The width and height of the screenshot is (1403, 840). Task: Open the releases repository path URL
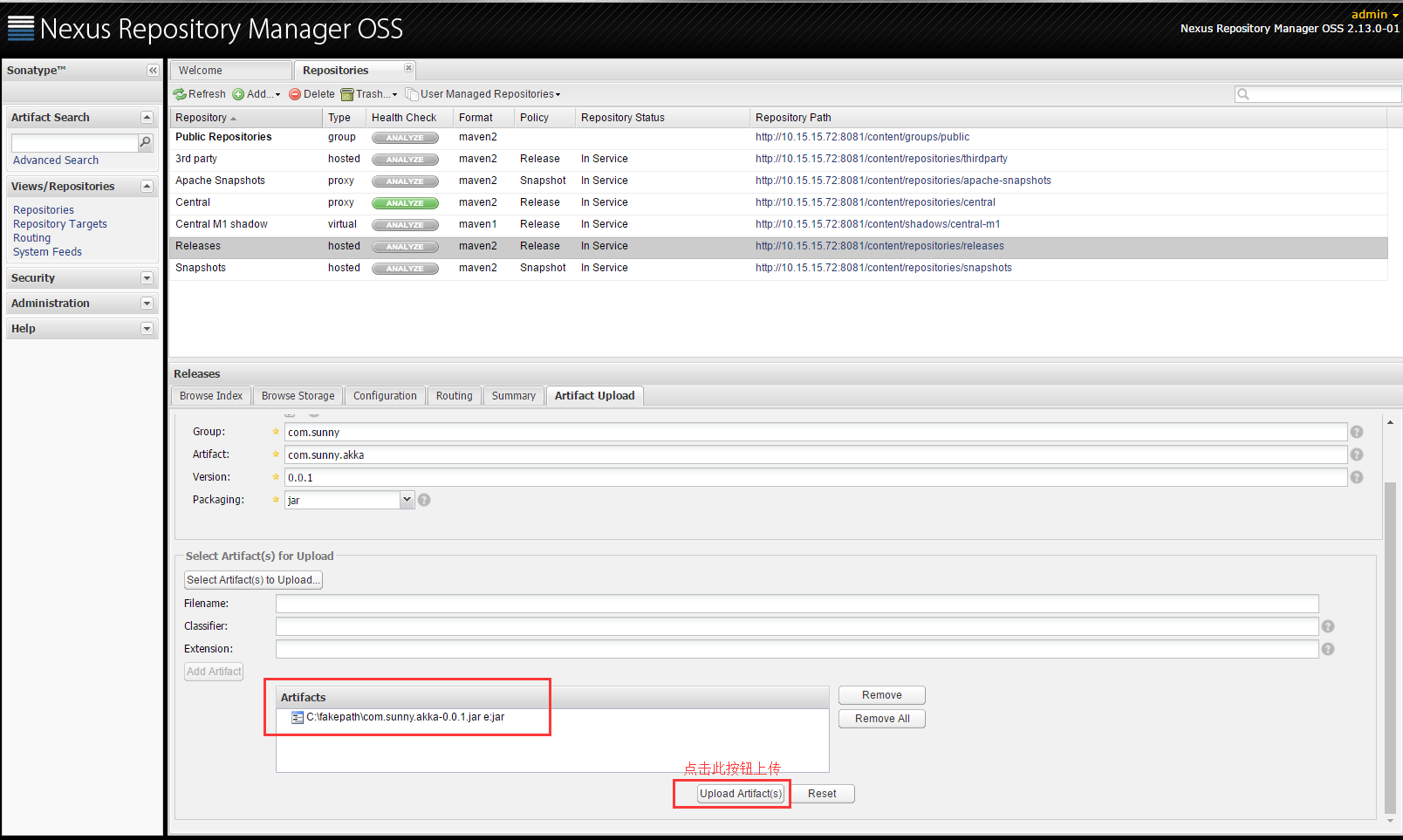[x=879, y=246]
